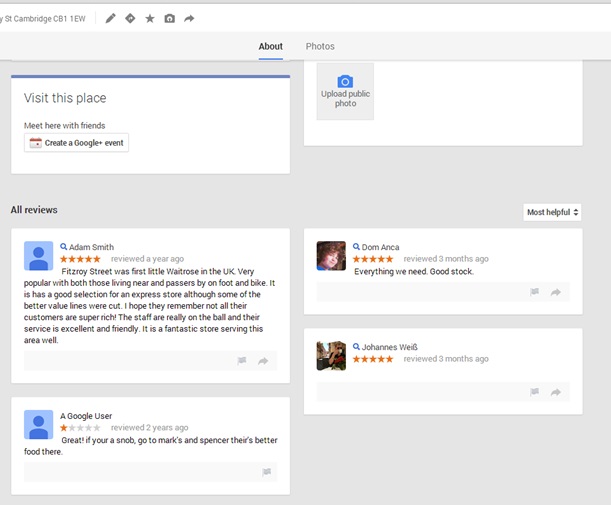Click the star icon in header
The height and width of the screenshot is (505, 611).
(150, 18)
